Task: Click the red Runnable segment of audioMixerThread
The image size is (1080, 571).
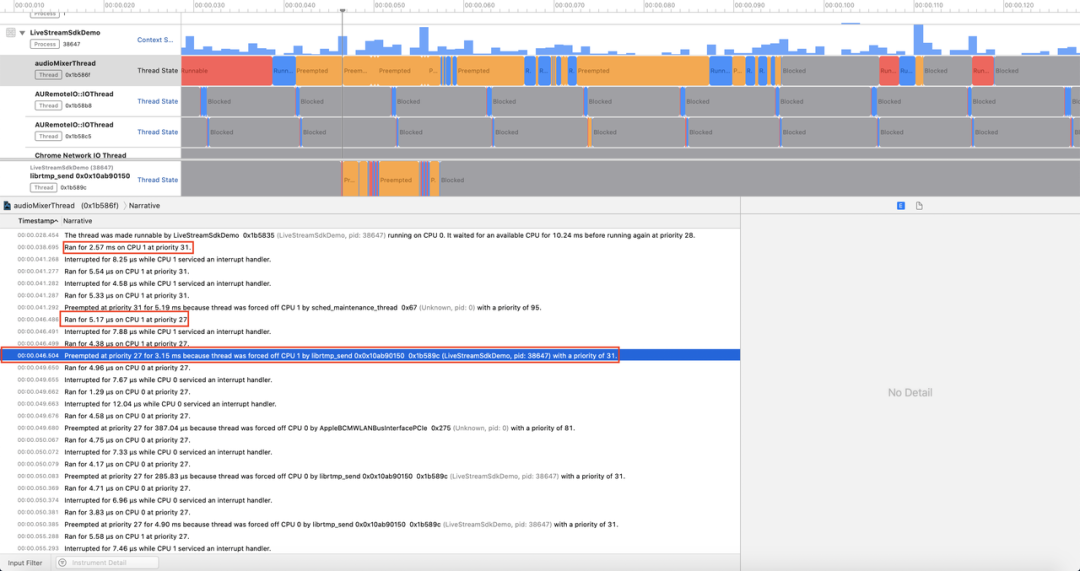Action: (226, 71)
